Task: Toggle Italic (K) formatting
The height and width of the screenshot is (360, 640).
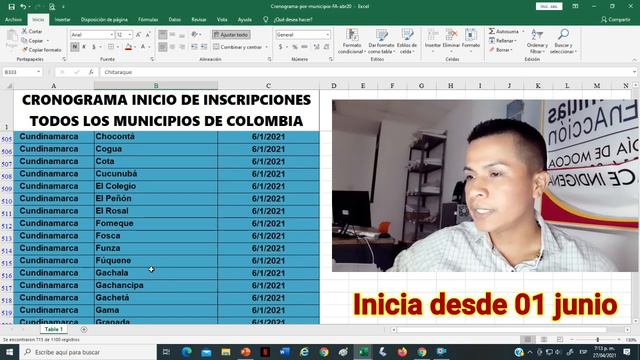Action: [x=84, y=47]
